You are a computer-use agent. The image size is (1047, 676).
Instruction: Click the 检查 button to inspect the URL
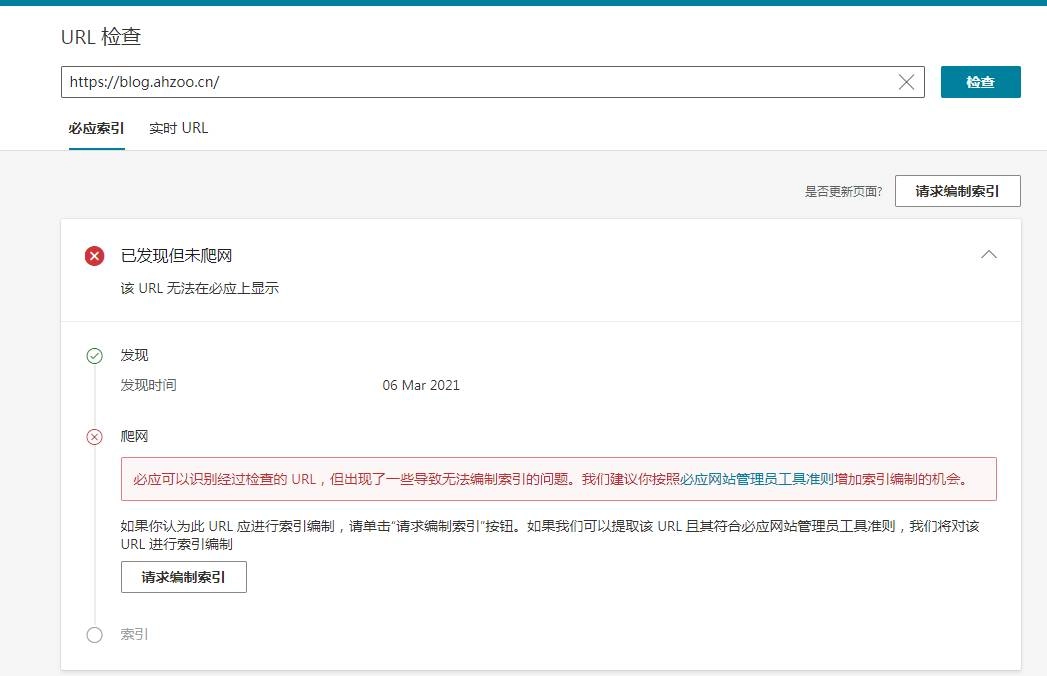pyautogui.click(x=980, y=82)
